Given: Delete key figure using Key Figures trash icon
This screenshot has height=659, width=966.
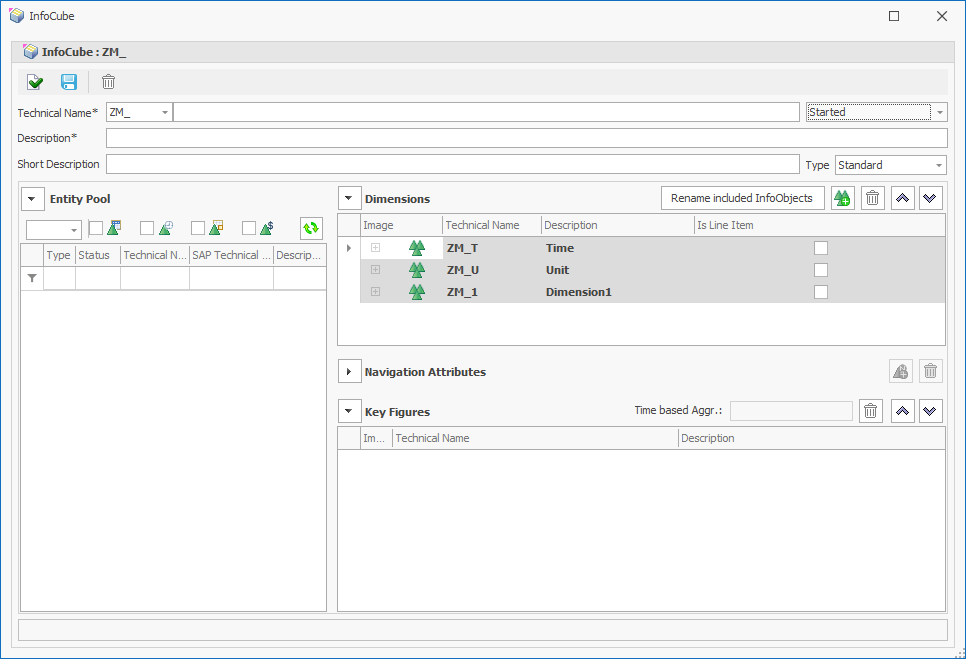Looking at the screenshot, I should tap(871, 410).
